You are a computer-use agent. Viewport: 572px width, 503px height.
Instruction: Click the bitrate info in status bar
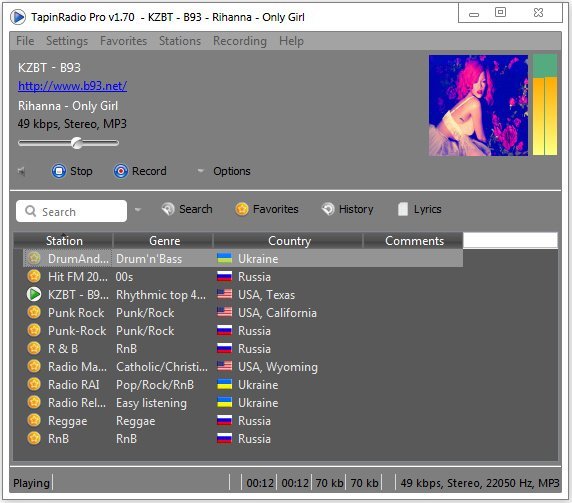coord(480,483)
